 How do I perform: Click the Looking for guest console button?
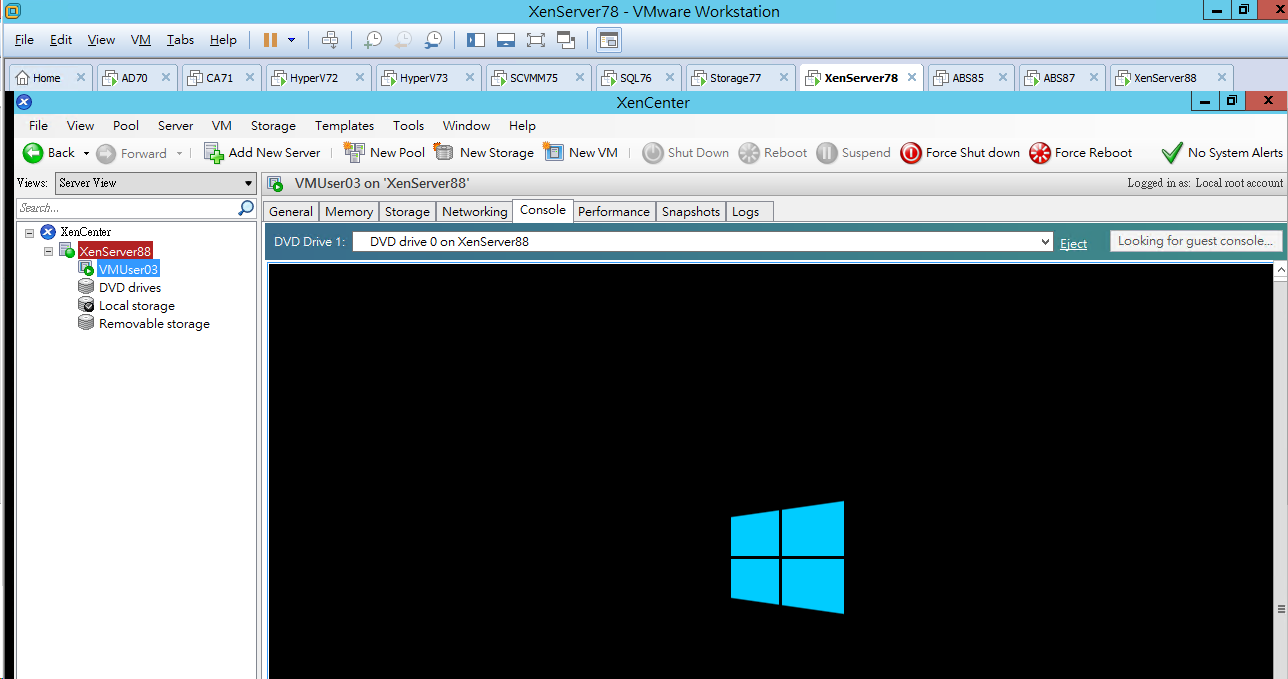coord(1195,241)
